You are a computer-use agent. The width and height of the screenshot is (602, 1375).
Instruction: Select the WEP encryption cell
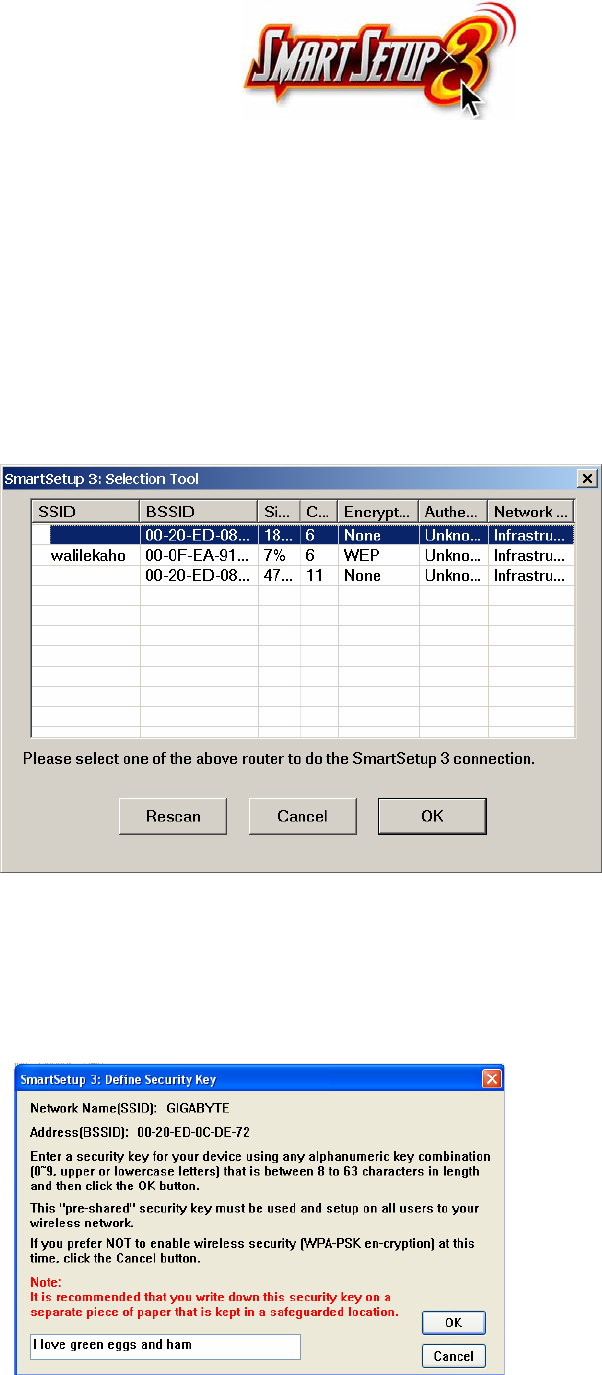(378, 555)
